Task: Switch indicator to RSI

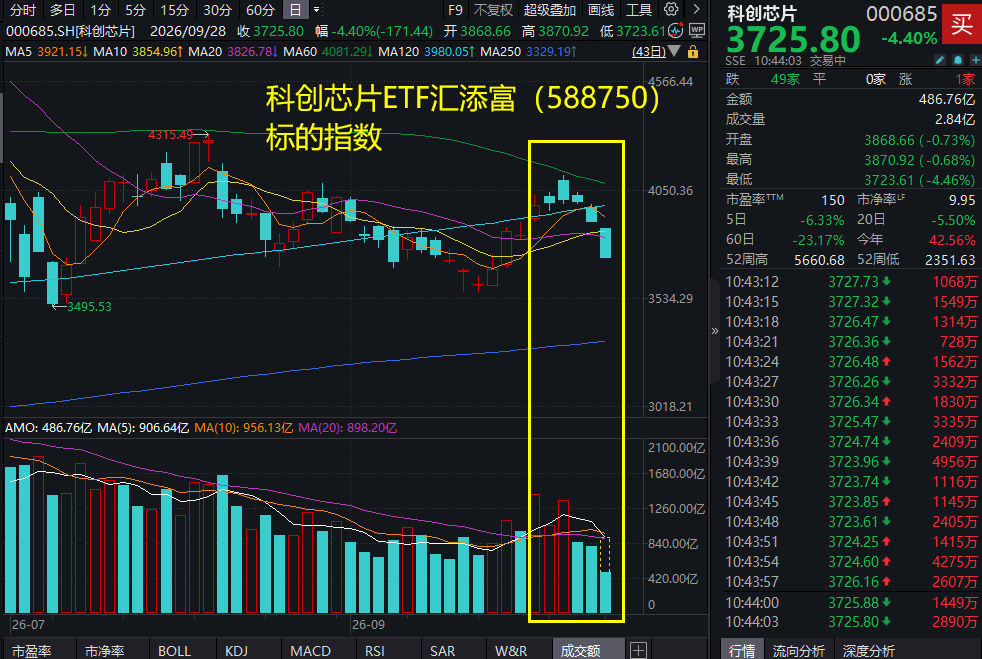Action: (375, 650)
